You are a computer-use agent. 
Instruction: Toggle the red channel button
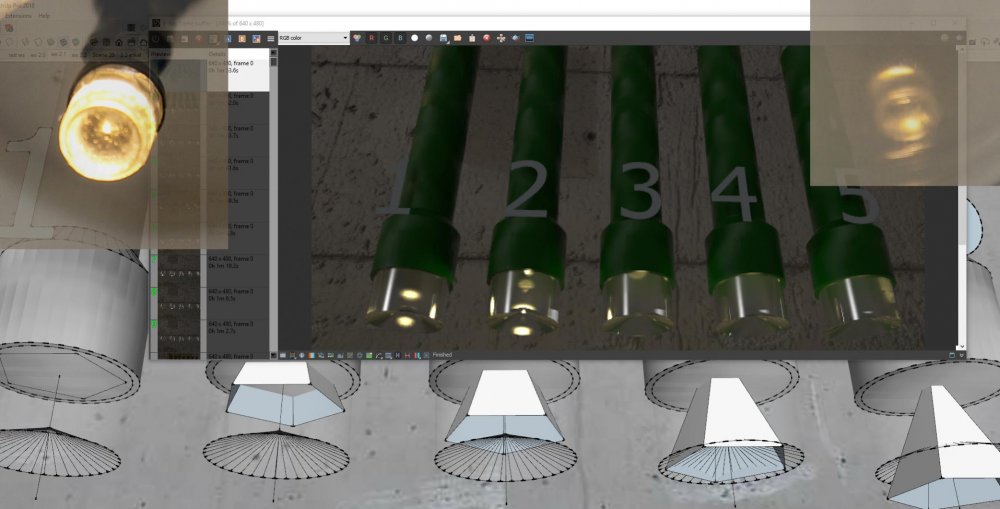(x=372, y=38)
